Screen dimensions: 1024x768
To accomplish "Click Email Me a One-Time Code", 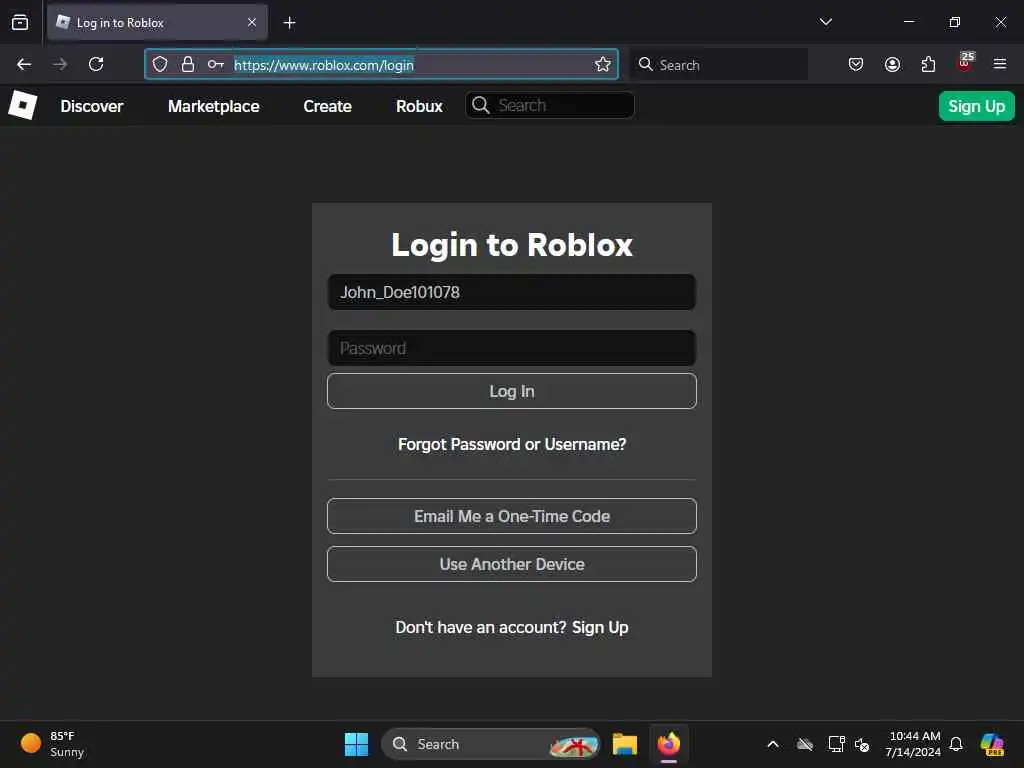I will [511, 516].
